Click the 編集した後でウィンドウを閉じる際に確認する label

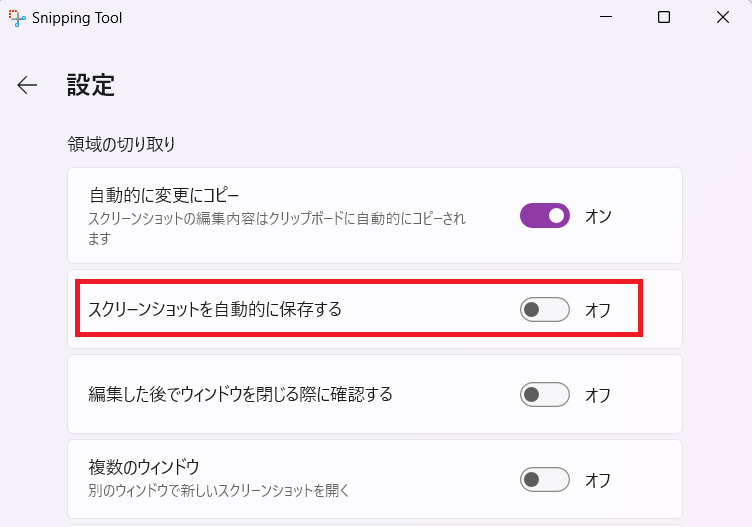tap(240, 394)
